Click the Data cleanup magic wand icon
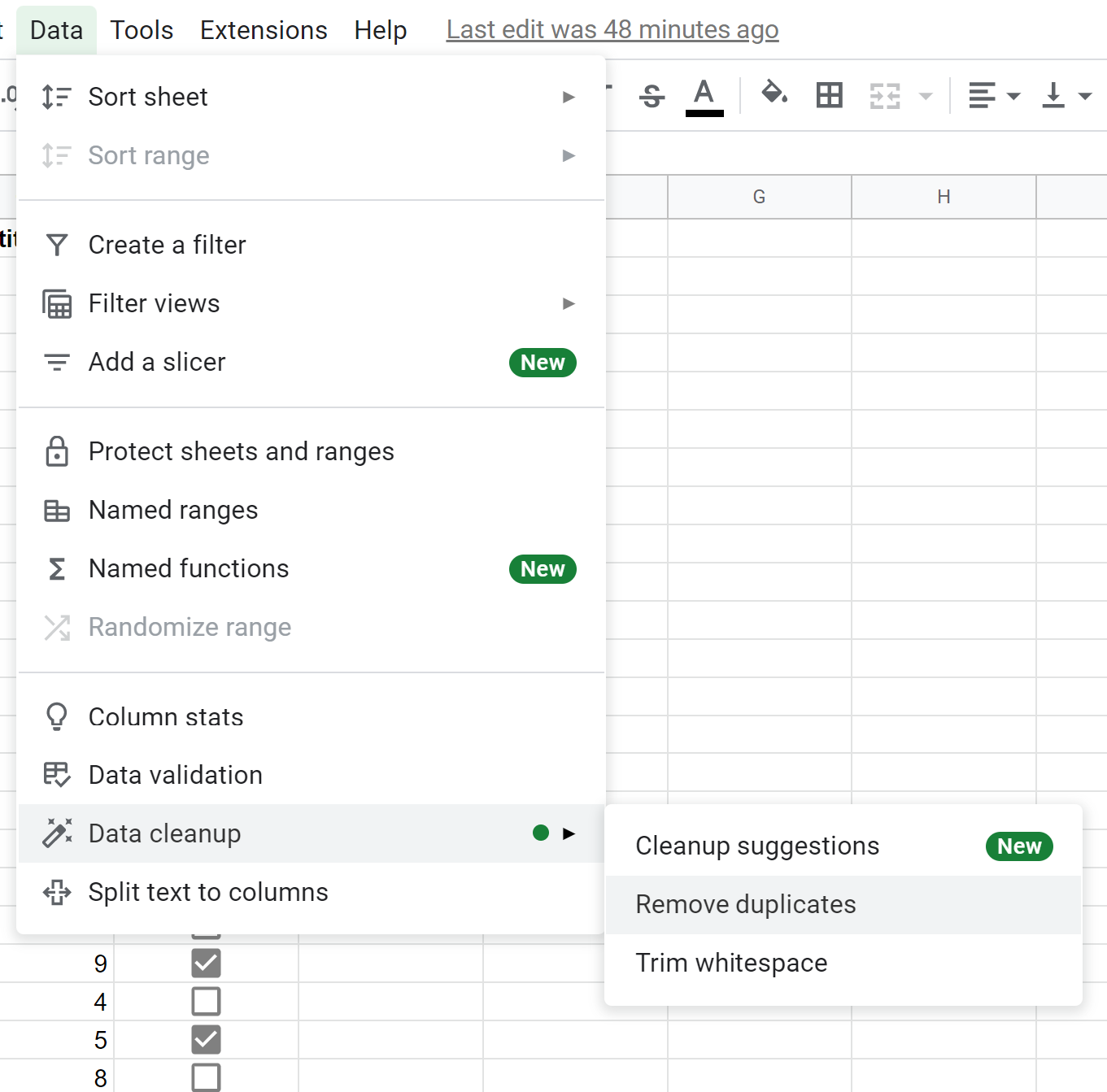 point(57,833)
